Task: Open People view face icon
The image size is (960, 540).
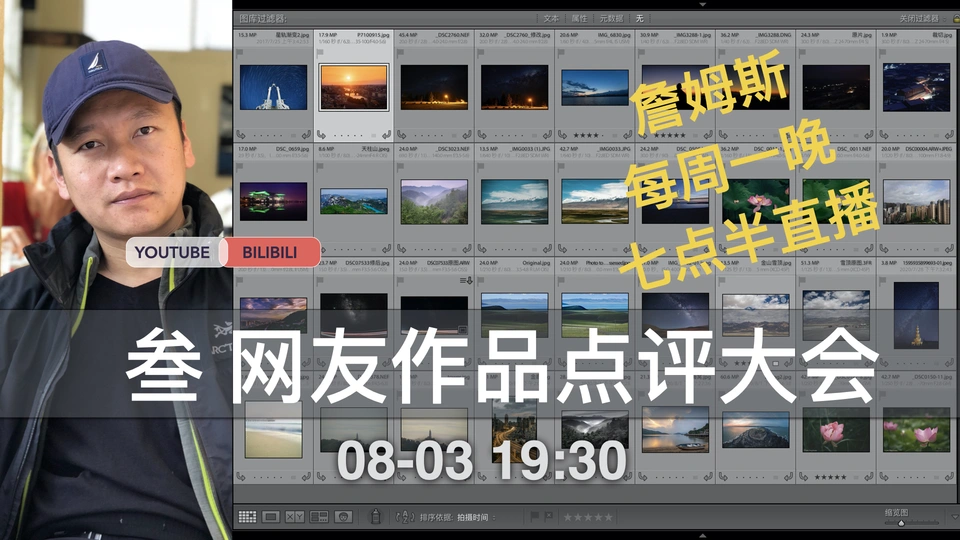Action: click(x=344, y=517)
